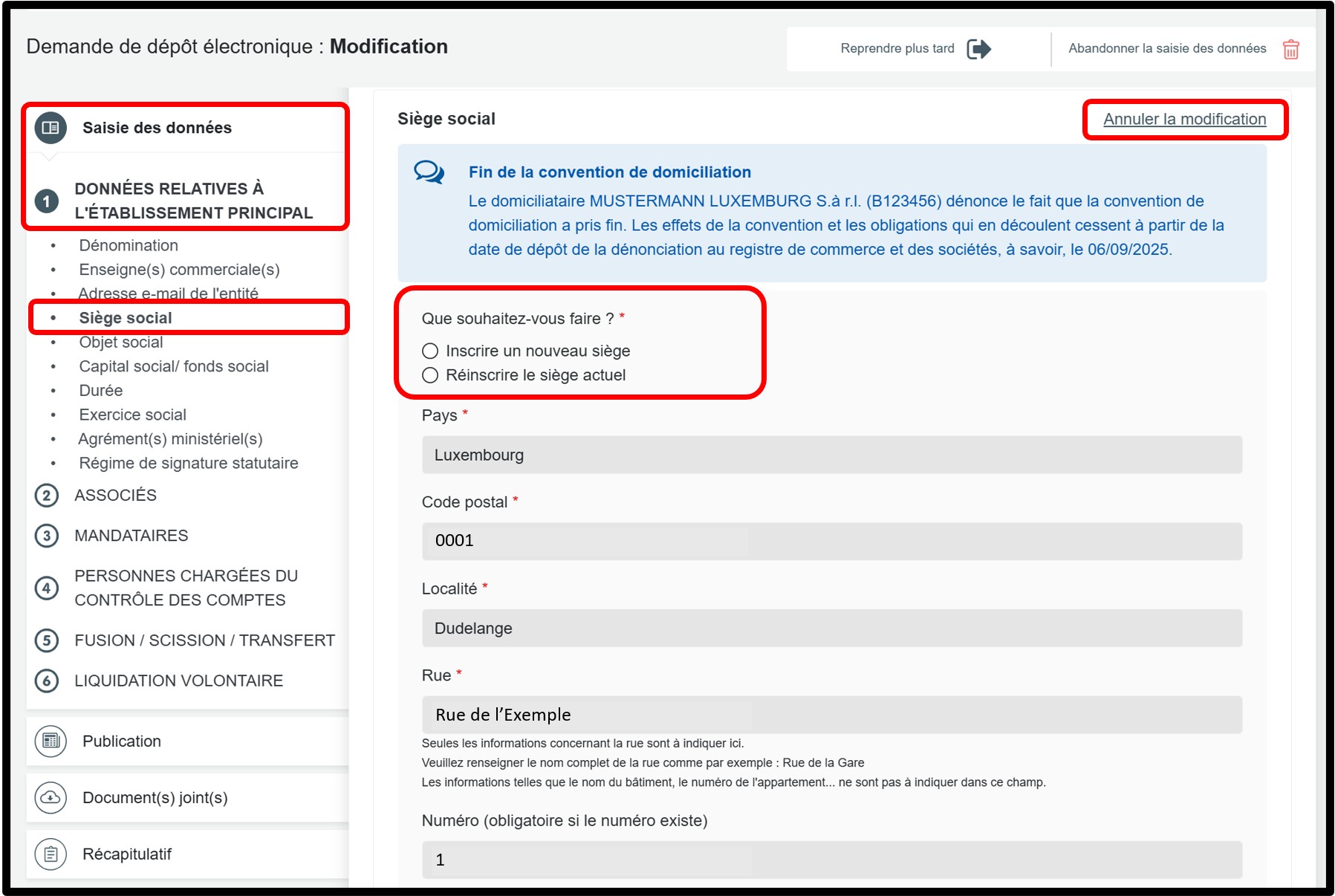Image resolution: width=1335 pixels, height=896 pixels.
Task: Select 'Réinscrire le siège actuel' radio option
Action: tap(430, 375)
